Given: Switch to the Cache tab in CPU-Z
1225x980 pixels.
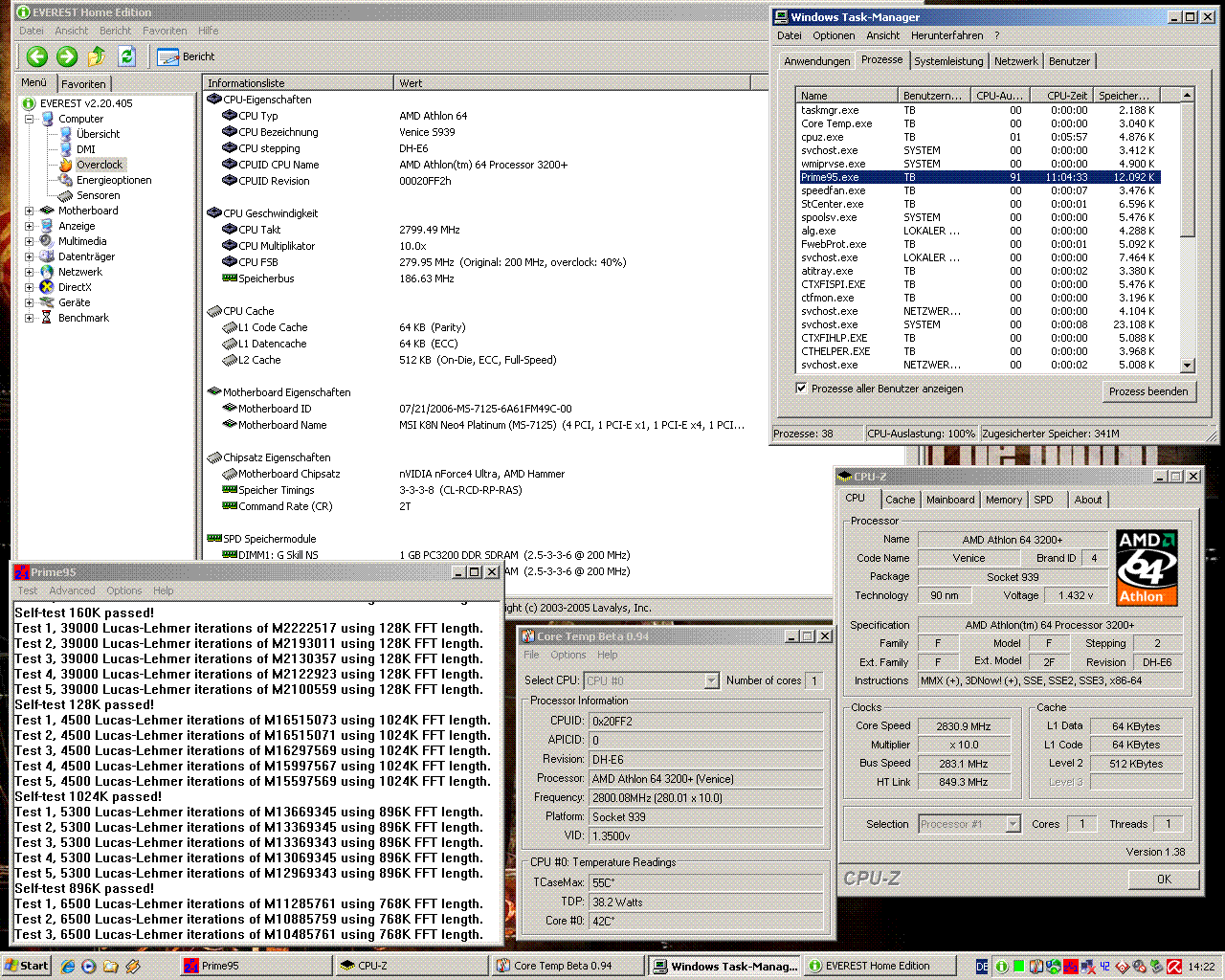Looking at the screenshot, I should pos(900,500).
